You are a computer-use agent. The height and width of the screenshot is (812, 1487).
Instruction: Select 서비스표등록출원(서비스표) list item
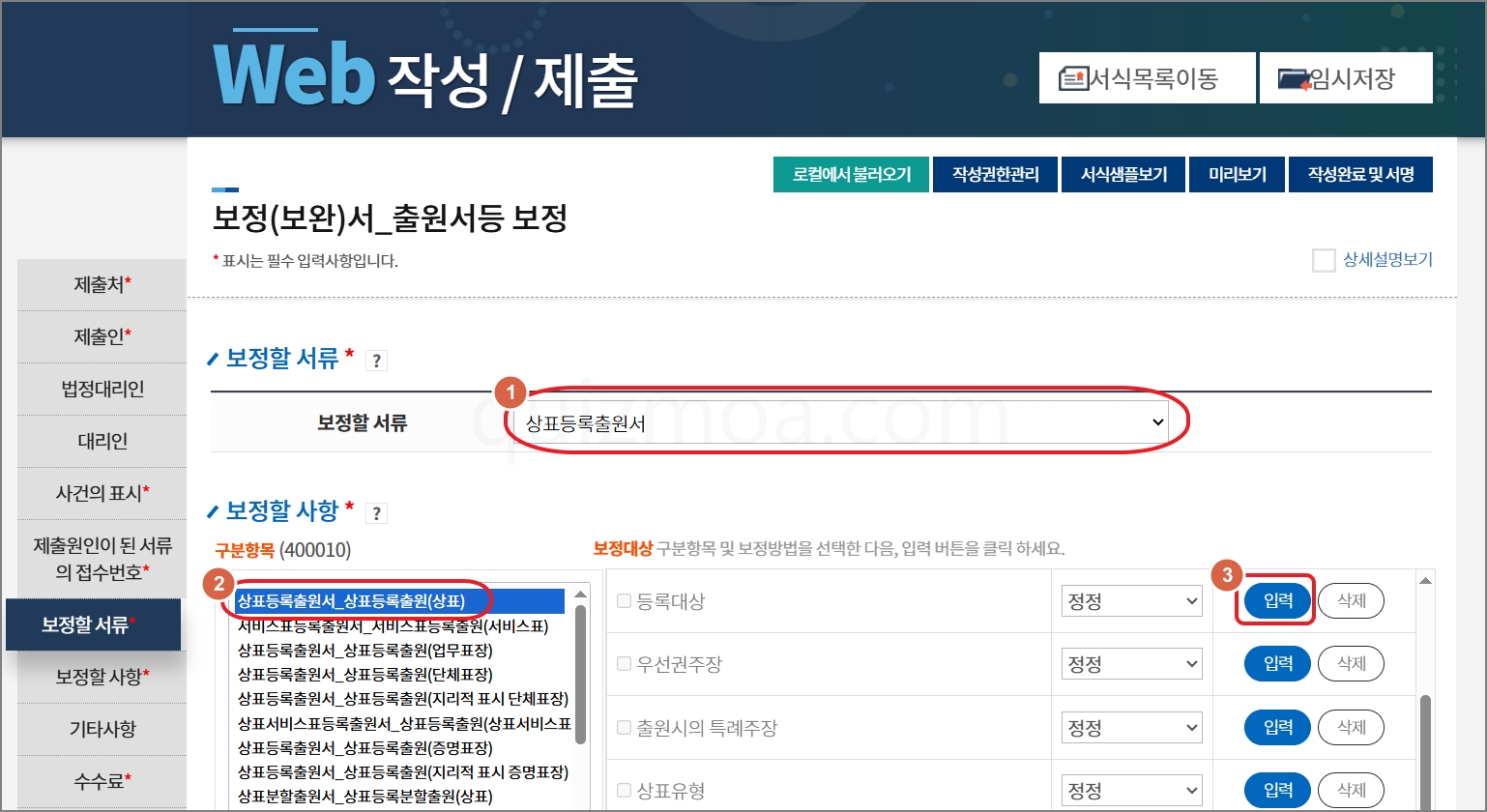click(x=399, y=626)
